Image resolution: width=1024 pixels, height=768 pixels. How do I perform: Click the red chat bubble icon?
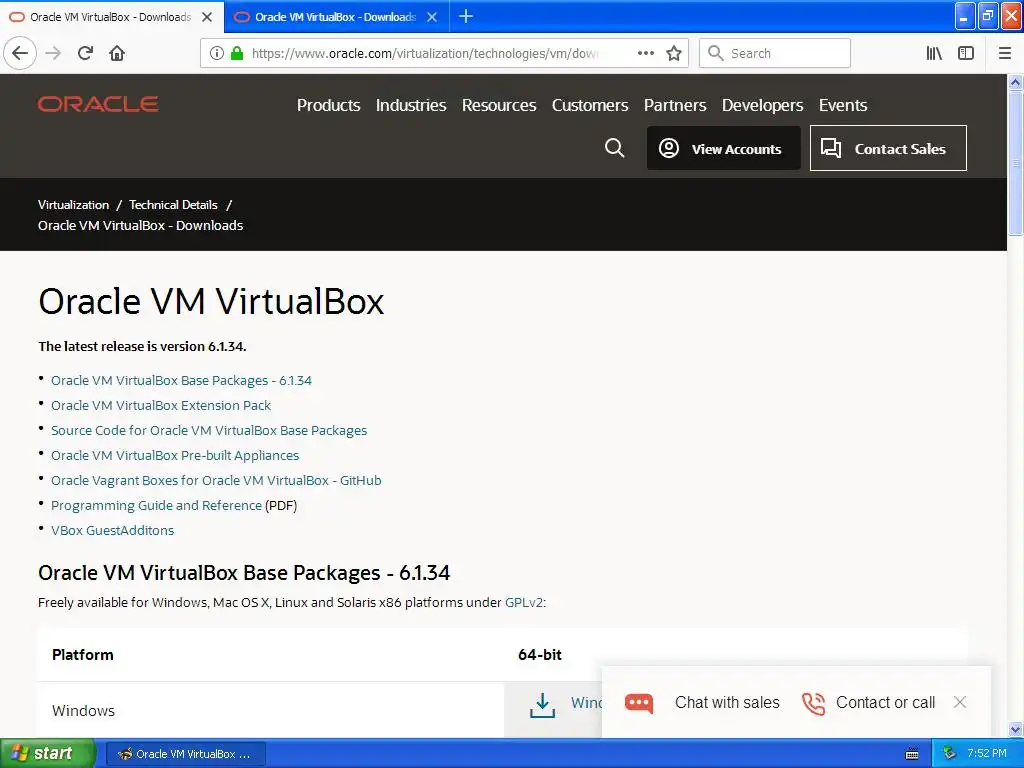pos(638,703)
